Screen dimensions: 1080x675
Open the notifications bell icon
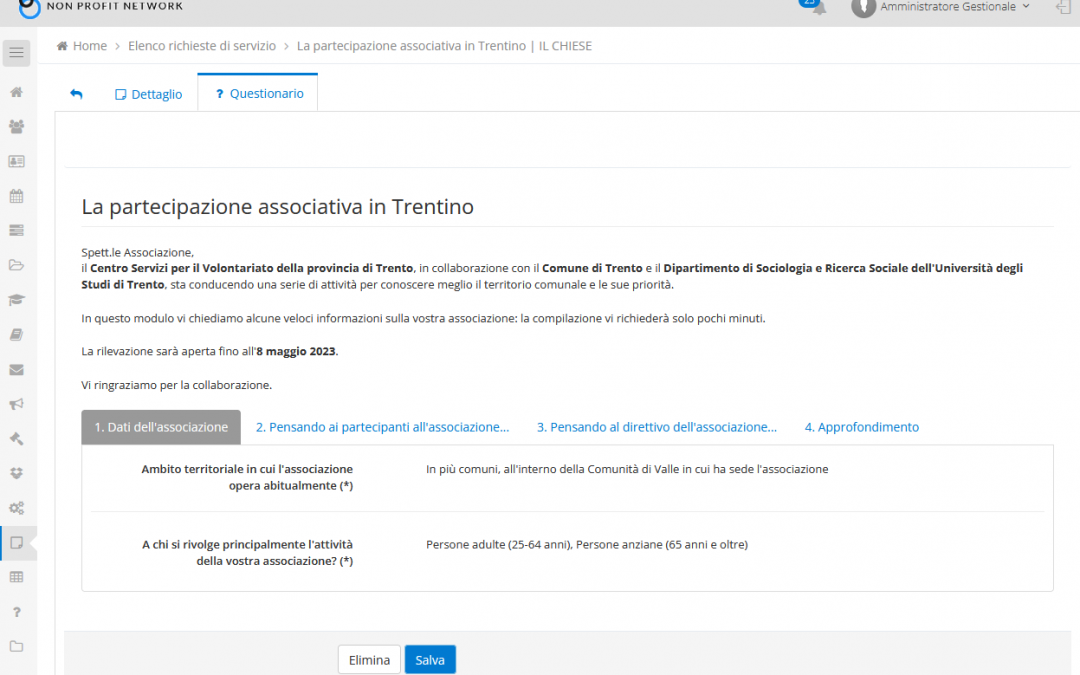click(x=818, y=7)
